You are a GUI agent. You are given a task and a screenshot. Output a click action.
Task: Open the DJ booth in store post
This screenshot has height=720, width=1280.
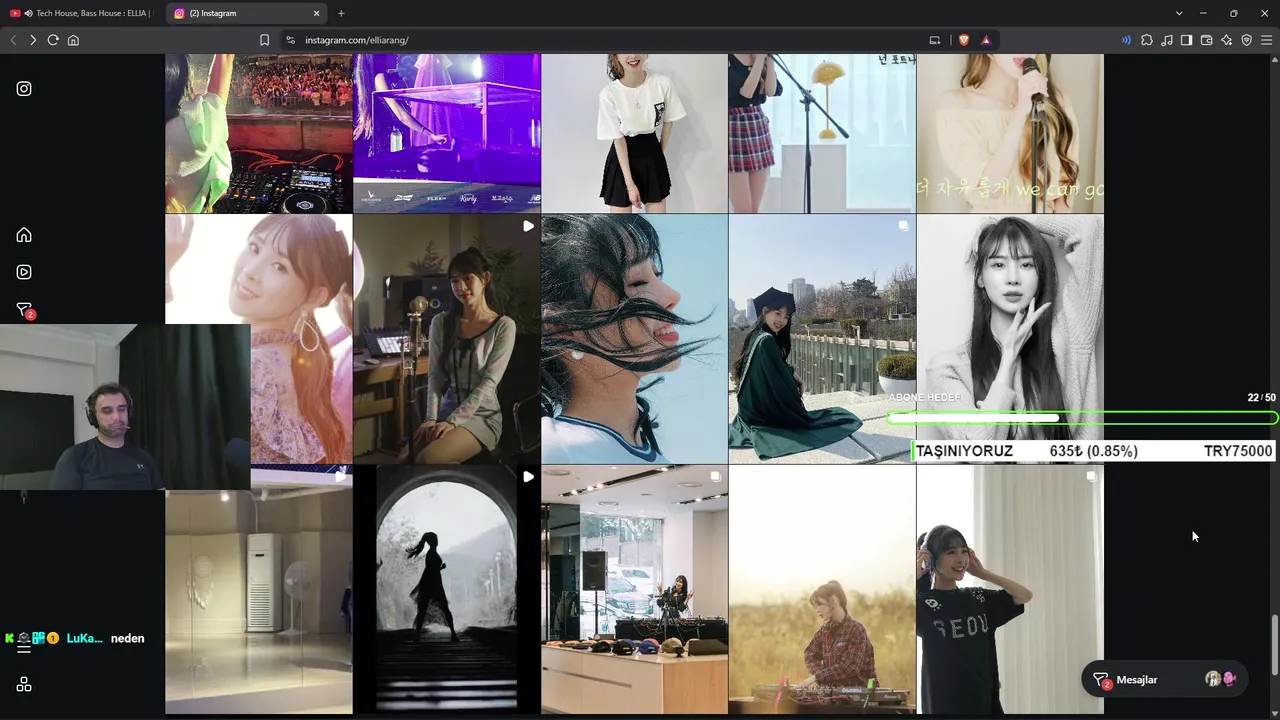coord(634,590)
